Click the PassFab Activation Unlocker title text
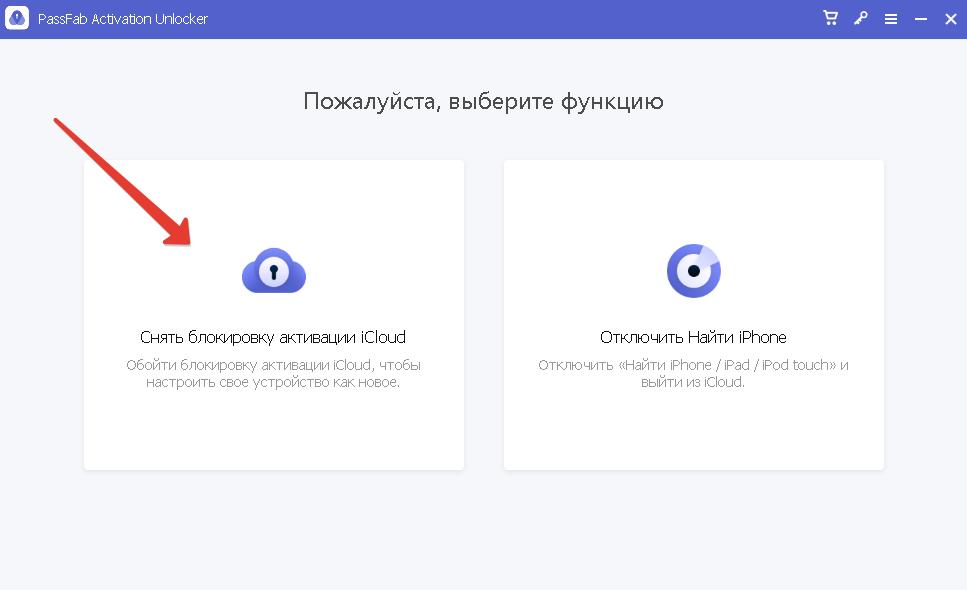The image size is (967, 590). [123, 19]
